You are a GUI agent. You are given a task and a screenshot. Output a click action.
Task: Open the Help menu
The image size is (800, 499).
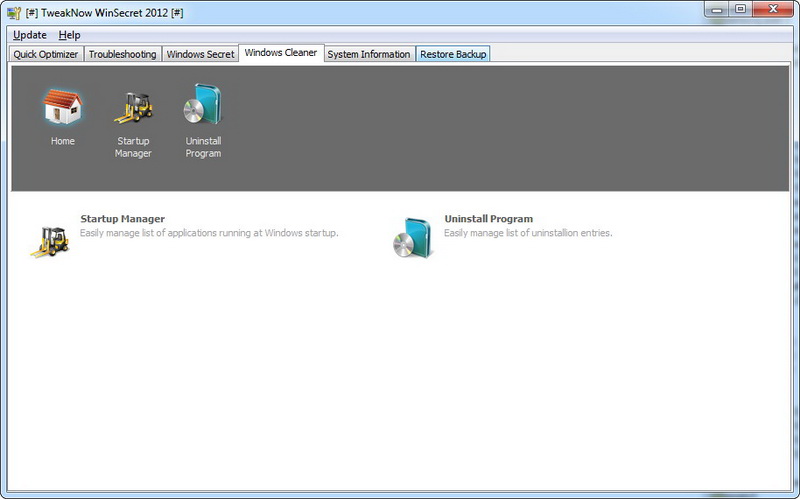(x=69, y=35)
